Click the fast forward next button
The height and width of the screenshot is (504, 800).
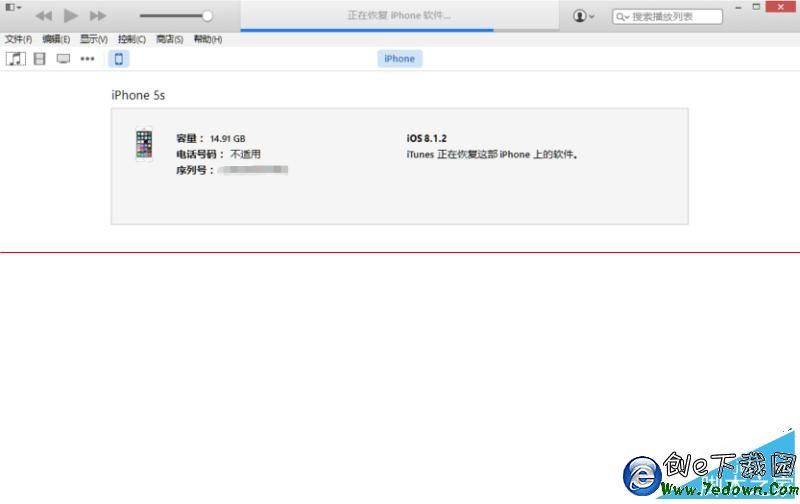[97, 16]
